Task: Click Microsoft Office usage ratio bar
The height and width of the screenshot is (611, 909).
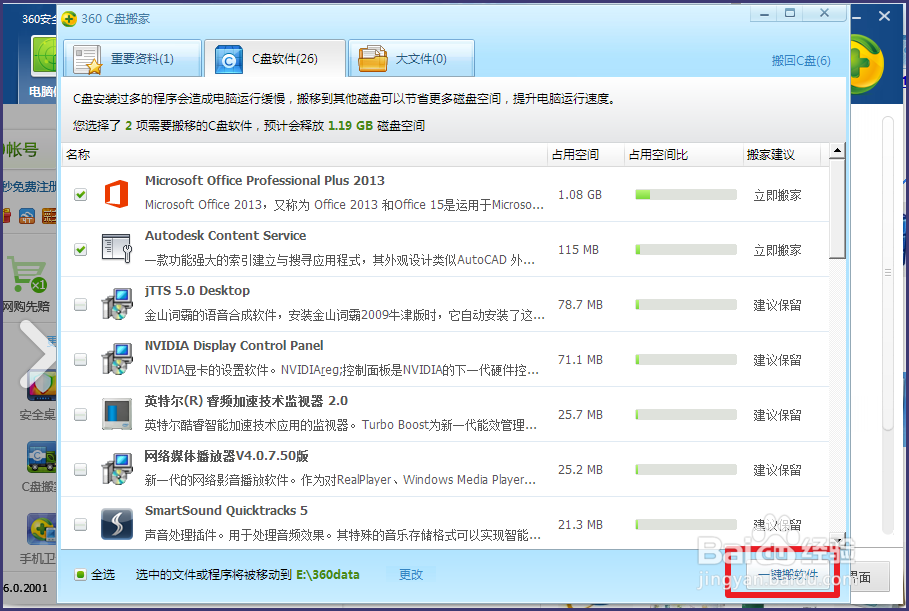Action: tap(686, 195)
